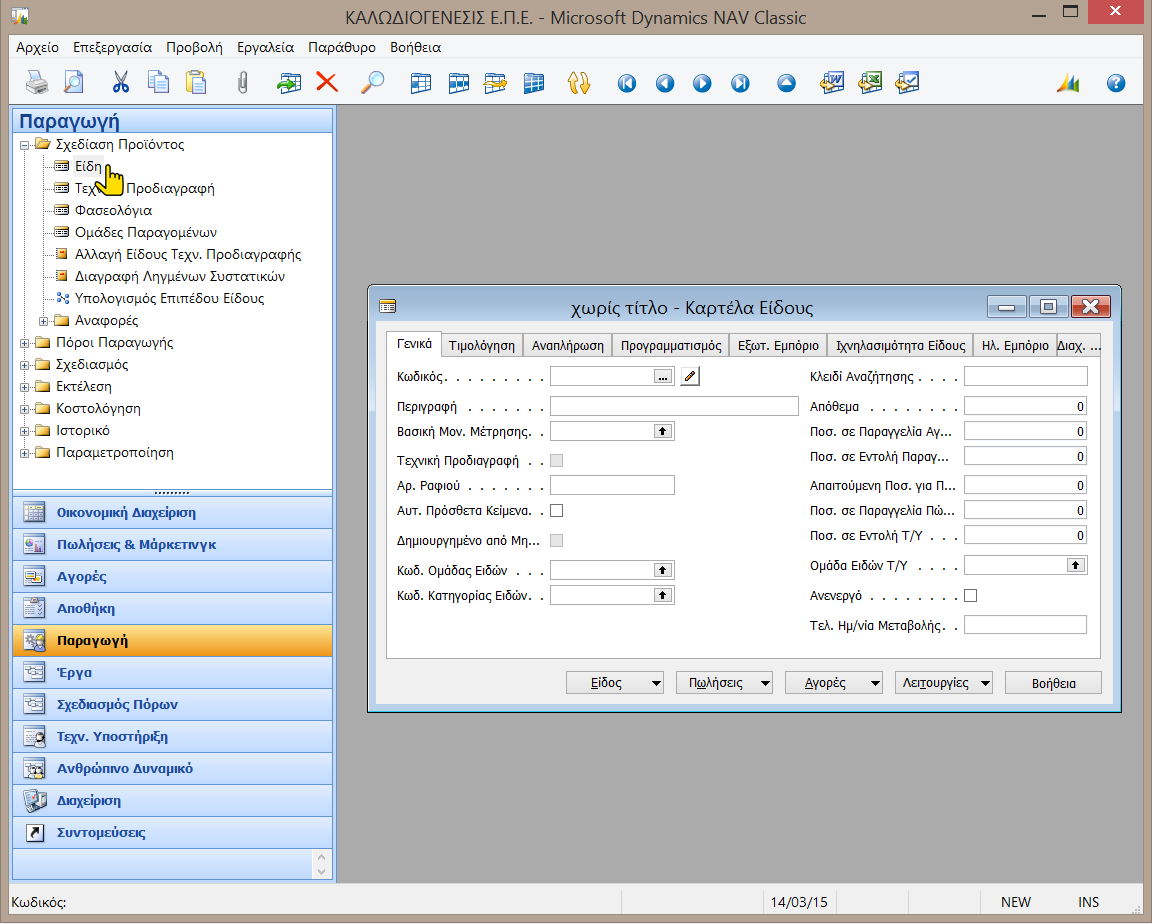Open the Επεξεργασία menu
This screenshot has width=1152, height=924.
(x=112, y=47)
